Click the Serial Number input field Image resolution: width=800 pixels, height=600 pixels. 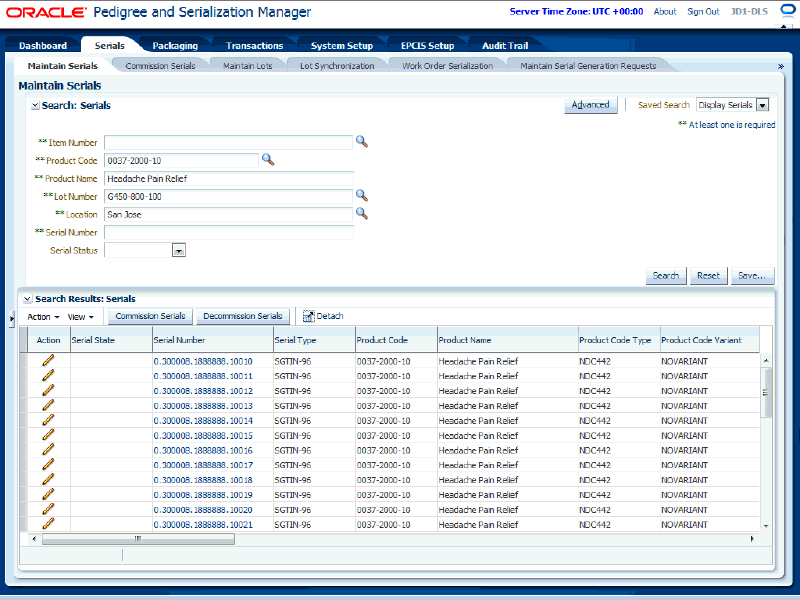click(x=229, y=232)
